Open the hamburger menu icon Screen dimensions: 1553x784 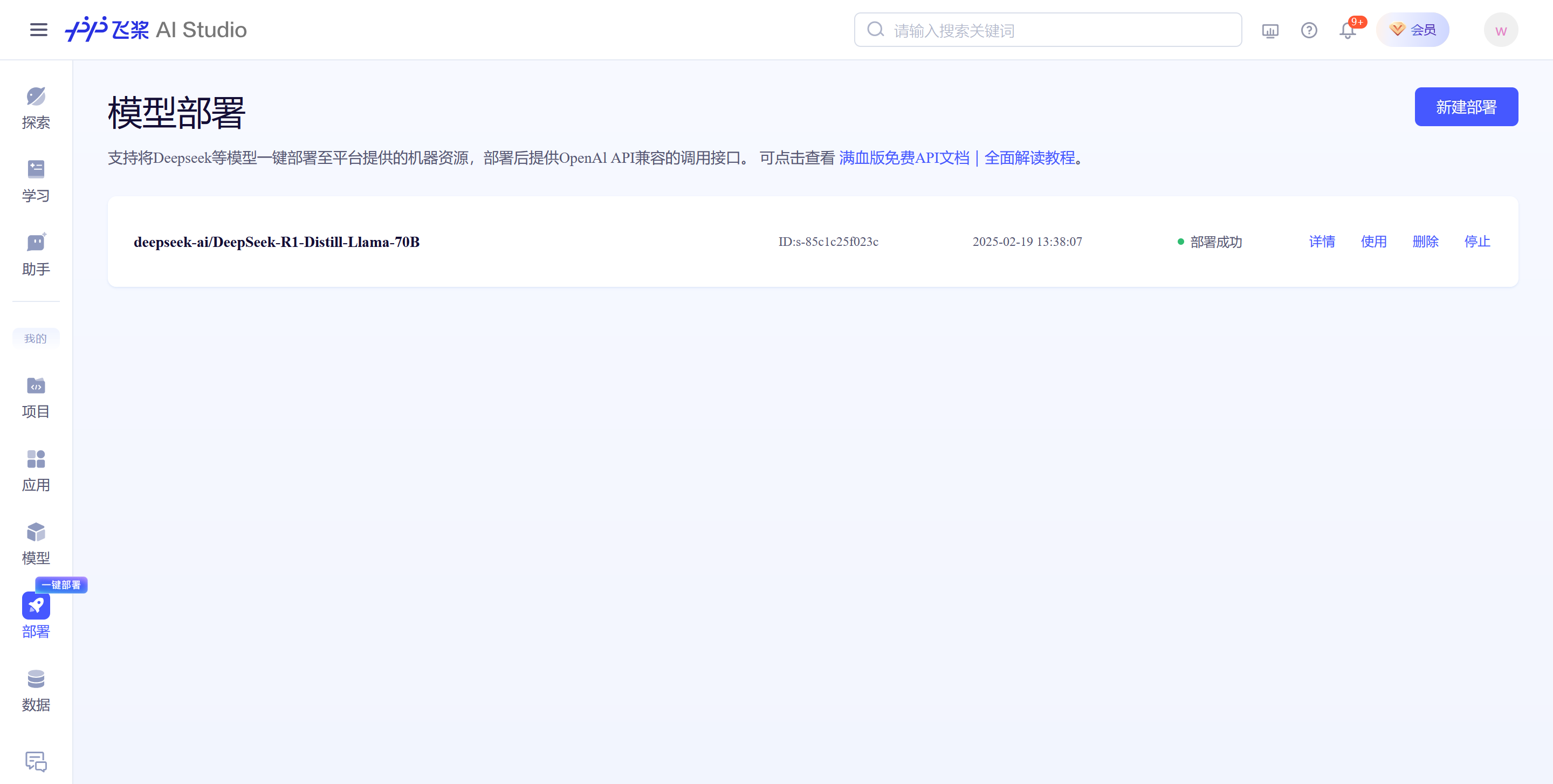pos(39,30)
